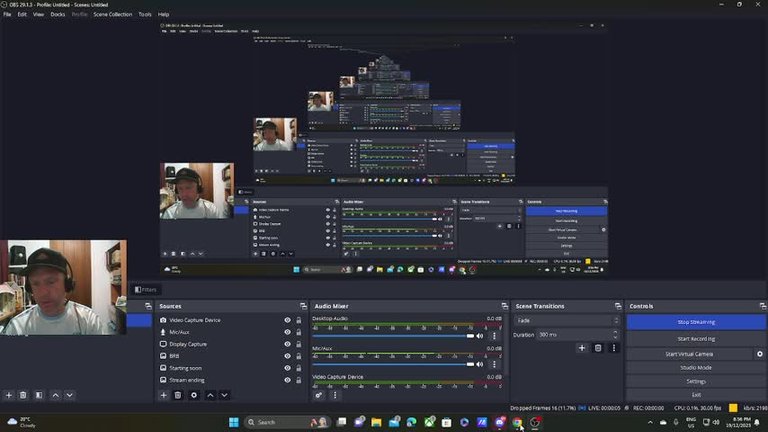Screen dimensions: 768x432
Task: Undock the Sources panel
Action: pos(302,306)
